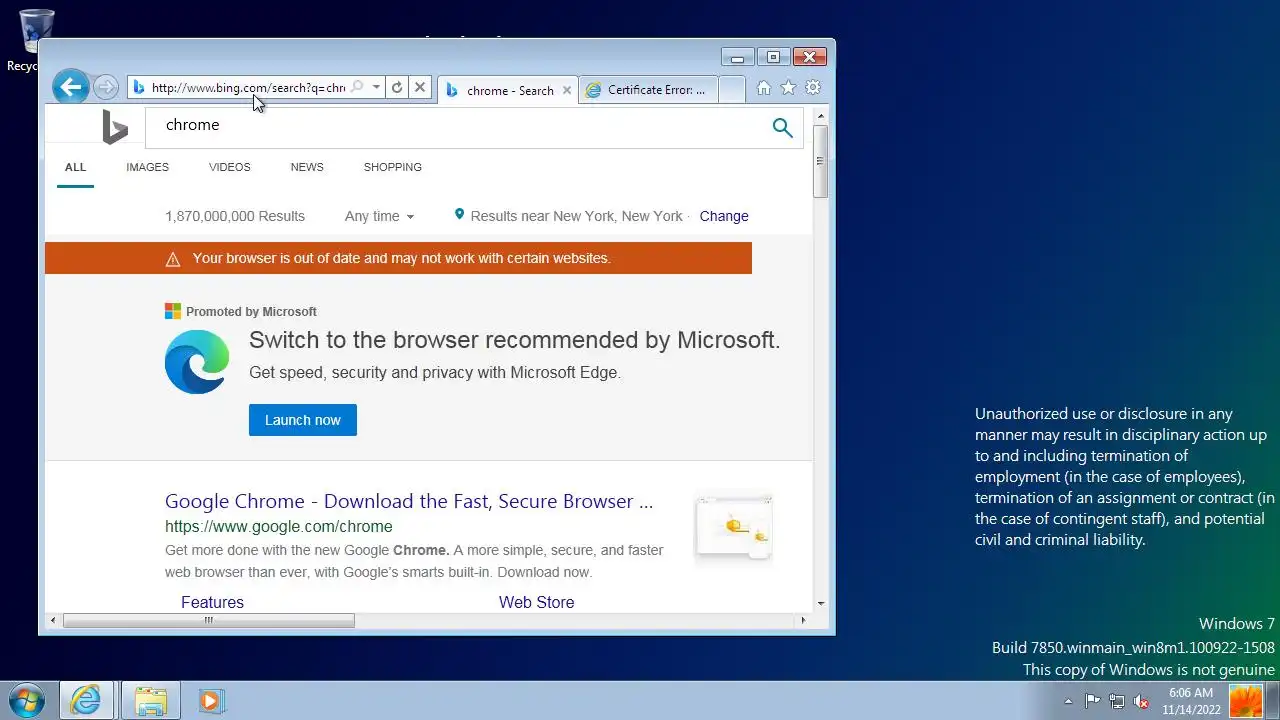
Task: Launch Windows Media Player from the taskbar
Action: (x=211, y=700)
